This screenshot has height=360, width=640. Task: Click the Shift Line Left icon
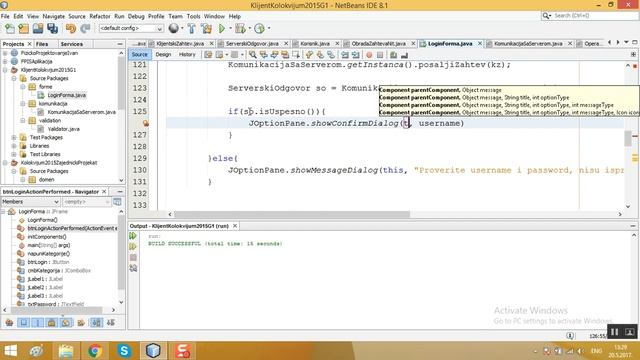345,55
